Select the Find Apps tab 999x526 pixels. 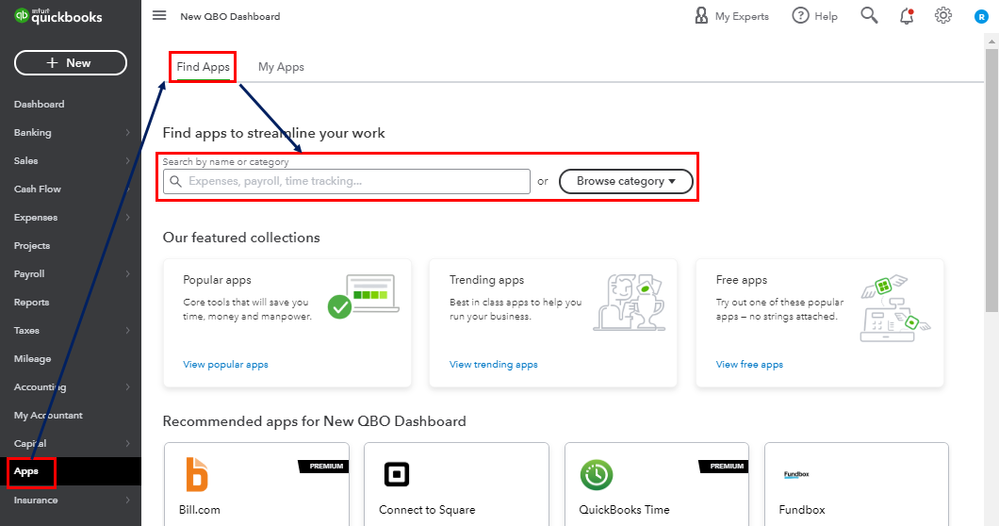point(203,67)
